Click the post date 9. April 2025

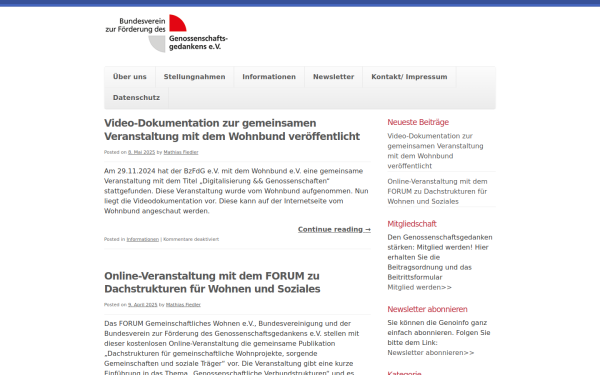click(142, 305)
